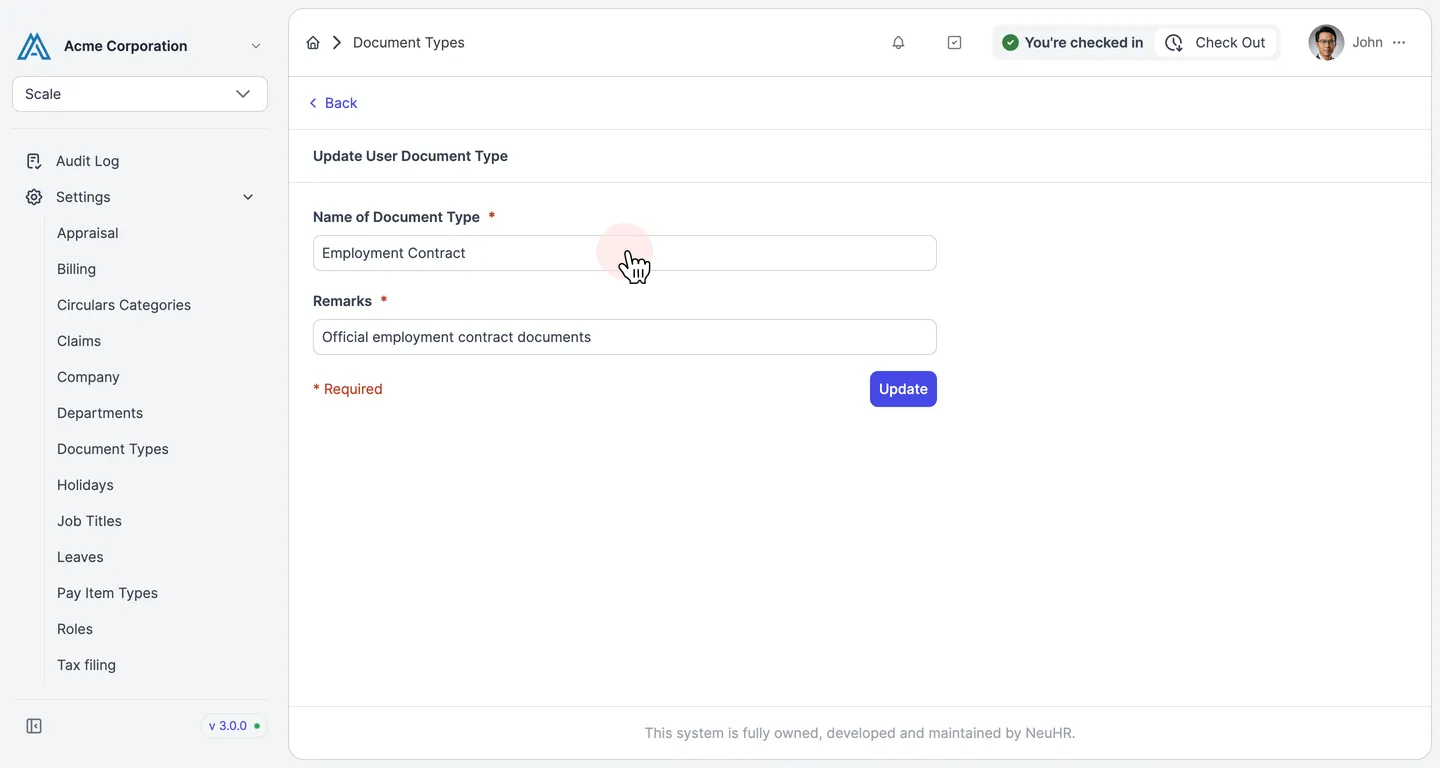Click the Update User Document Type heading
This screenshot has width=1440, height=768.
410,156
